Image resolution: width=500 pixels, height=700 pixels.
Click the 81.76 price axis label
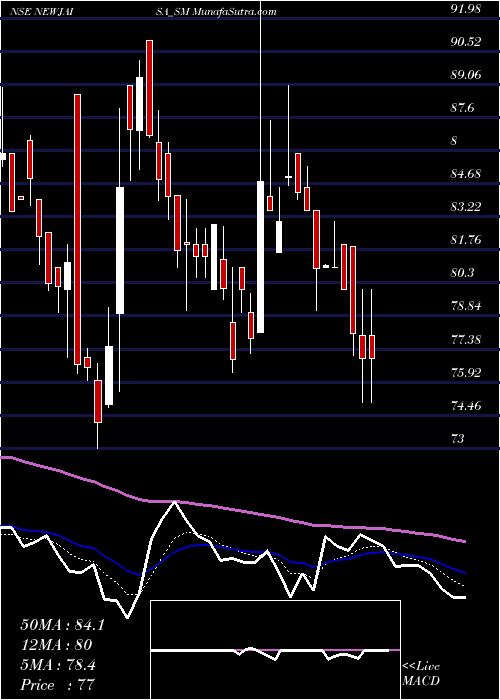(466, 240)
